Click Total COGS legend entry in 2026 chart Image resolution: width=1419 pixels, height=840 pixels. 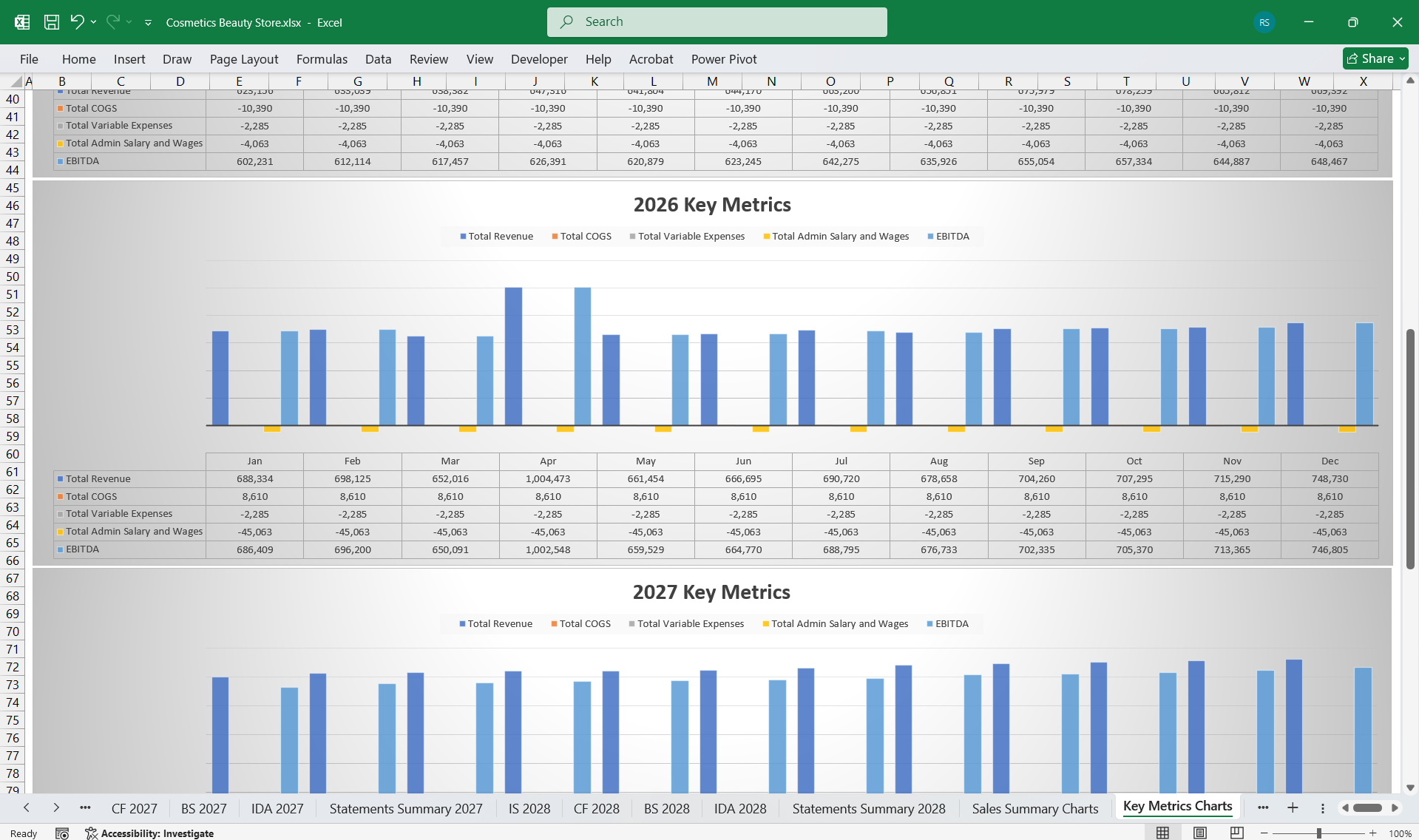pyautogui.click(x=581, y=237)
